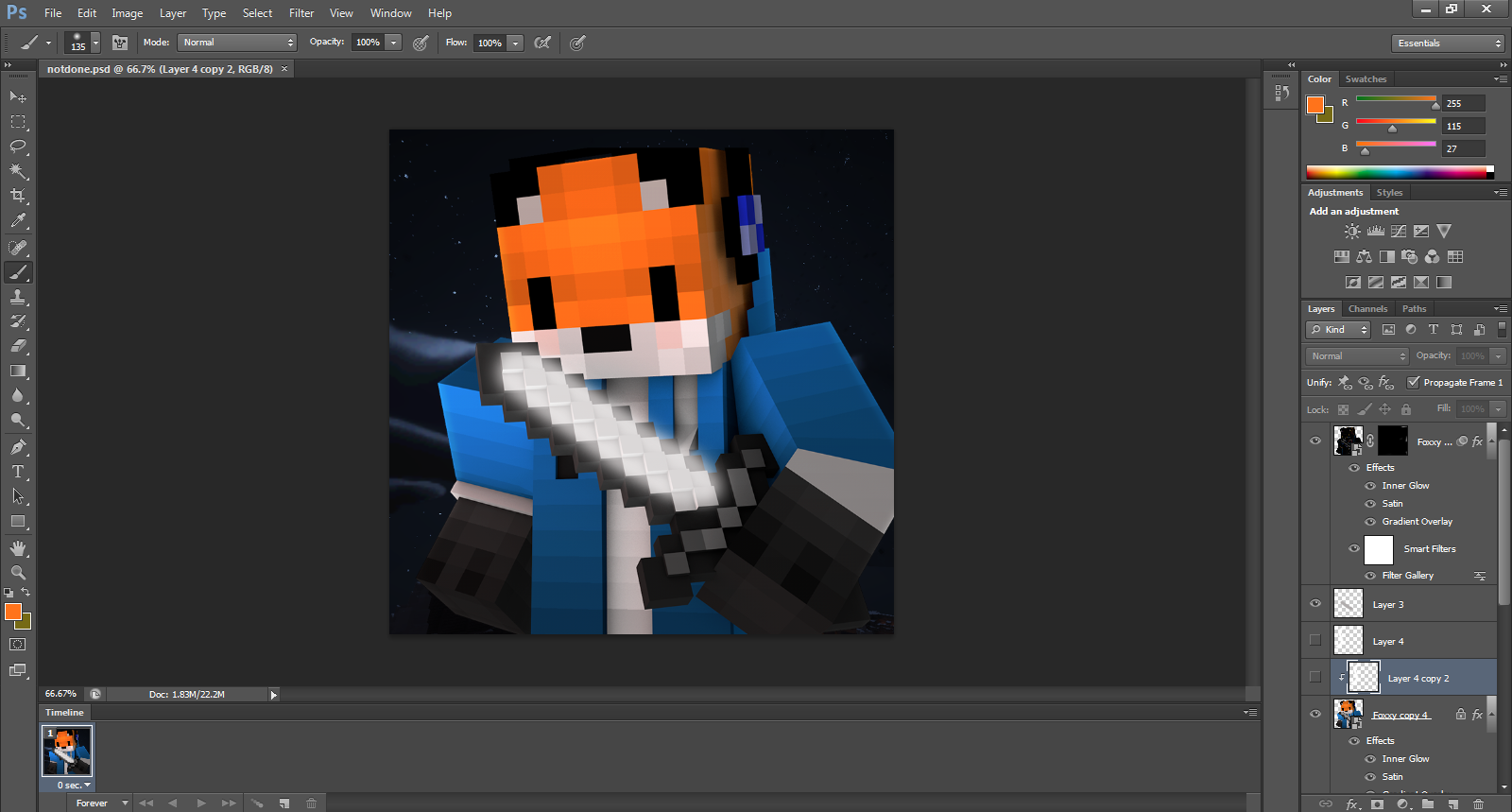Open the Filter menu
Screen dimensions: 1512x812
click(301, 13)
